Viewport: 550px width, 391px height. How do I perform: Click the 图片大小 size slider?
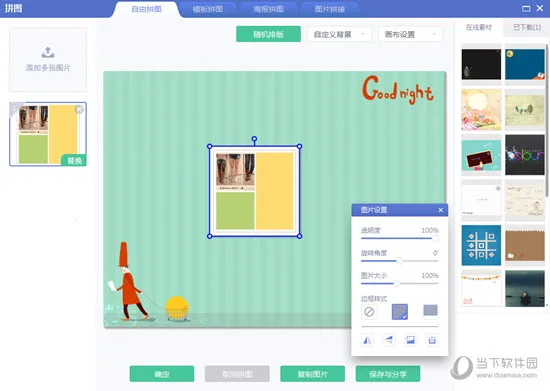pos(400,283)
